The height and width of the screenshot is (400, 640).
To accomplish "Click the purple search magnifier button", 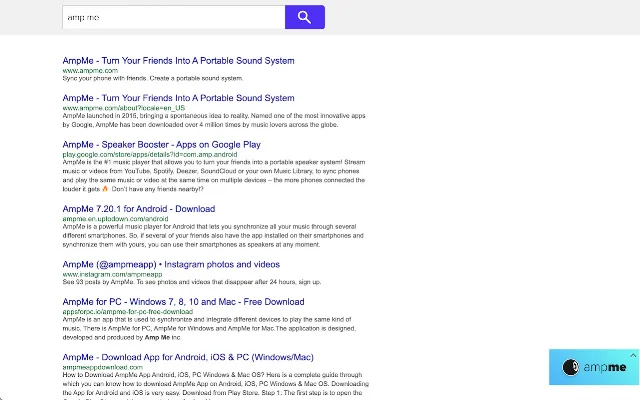I will click(x=304, y=17).
